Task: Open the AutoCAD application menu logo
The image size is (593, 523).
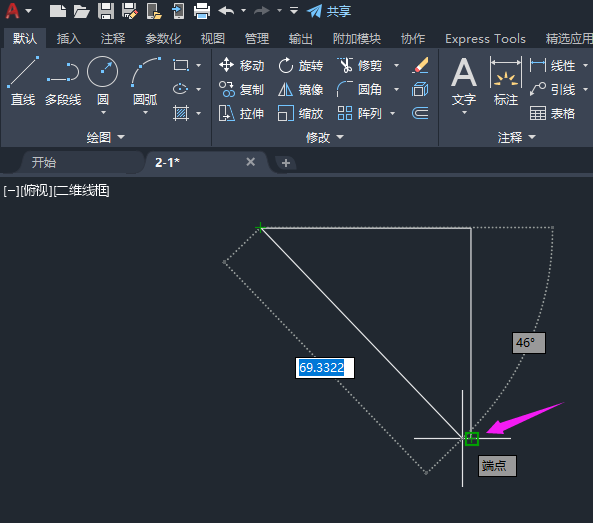Action: 12,11
